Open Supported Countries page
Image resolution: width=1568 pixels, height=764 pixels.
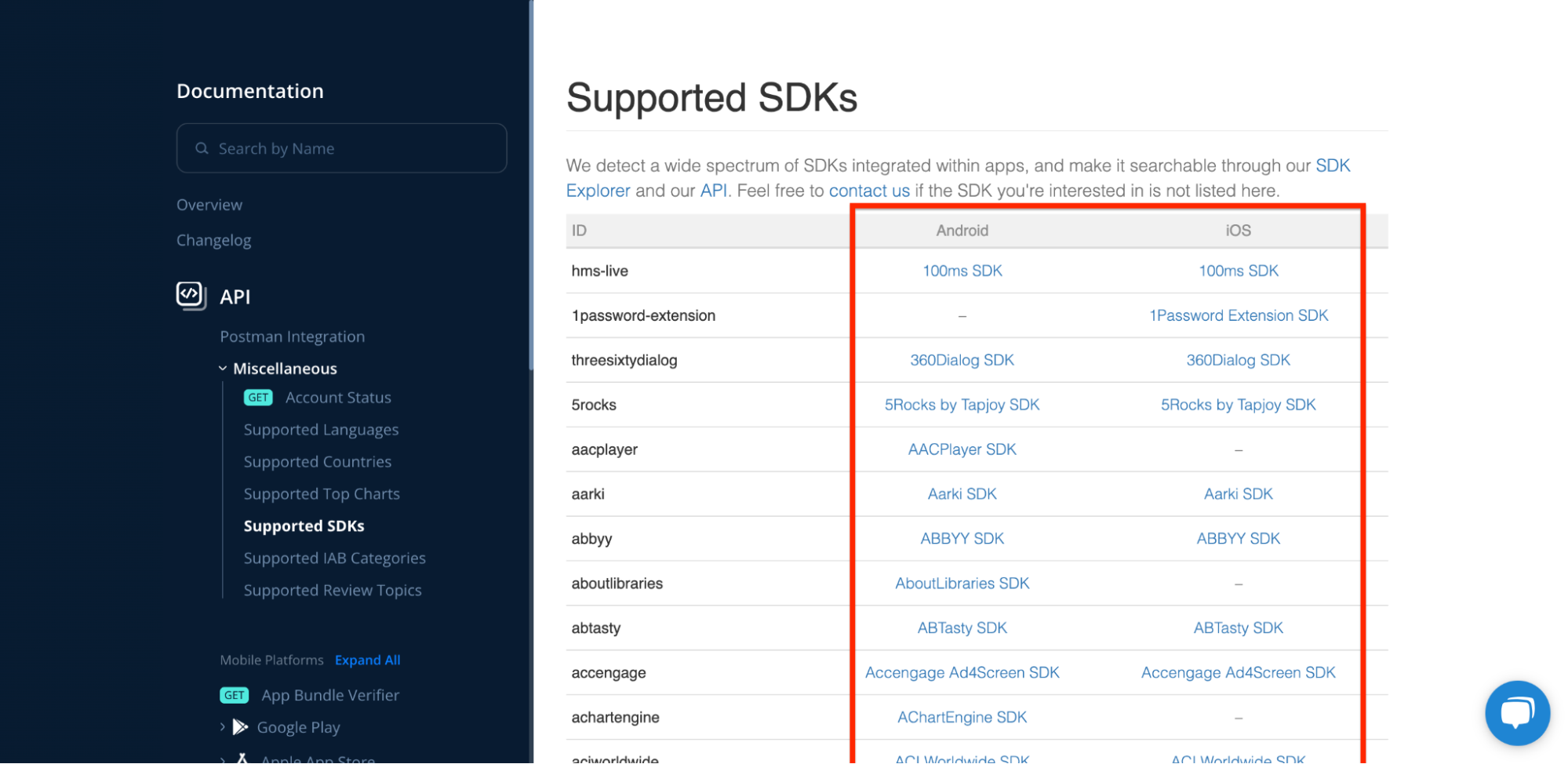[x=318, y=462]
